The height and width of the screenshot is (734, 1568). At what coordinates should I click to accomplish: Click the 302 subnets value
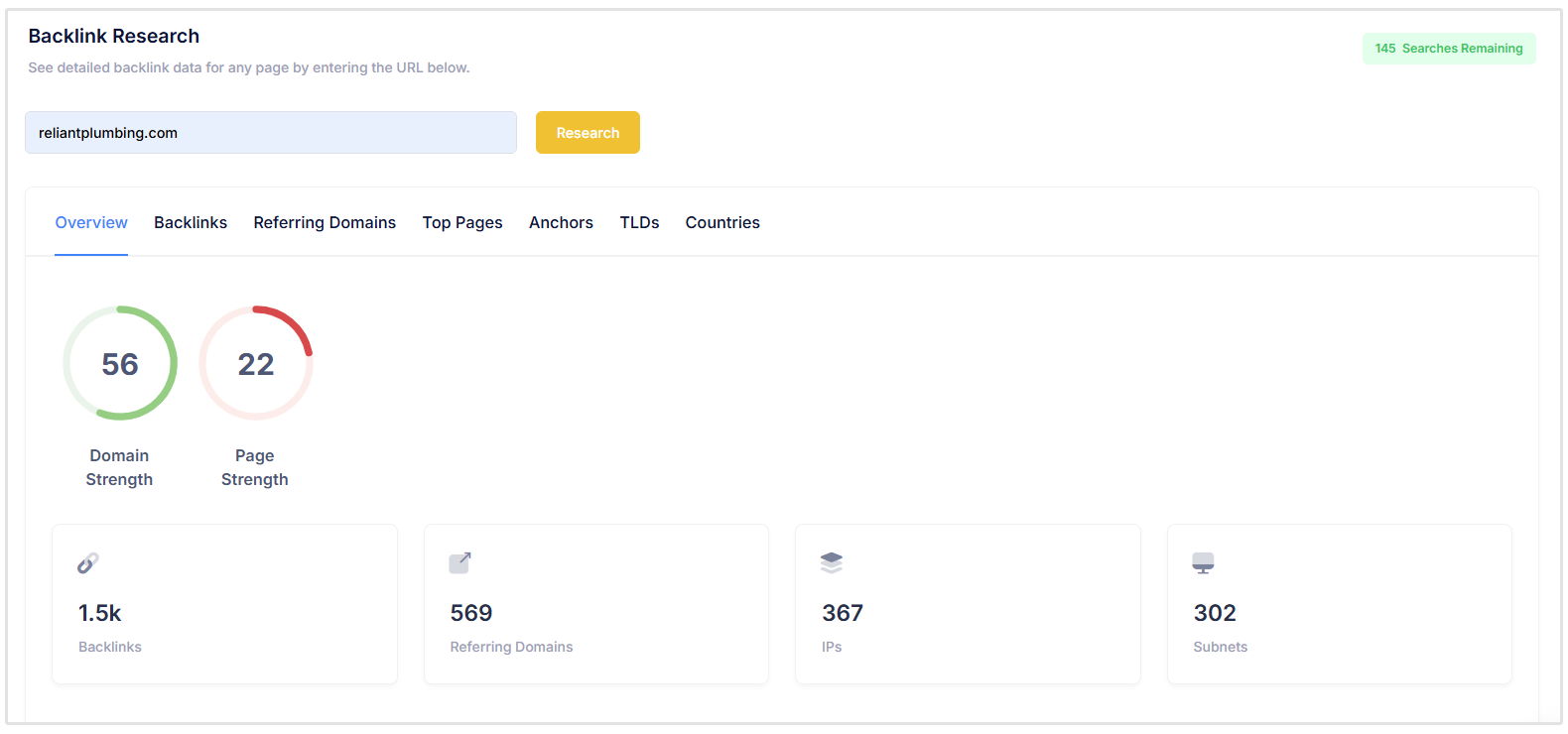coord(1215,613)
